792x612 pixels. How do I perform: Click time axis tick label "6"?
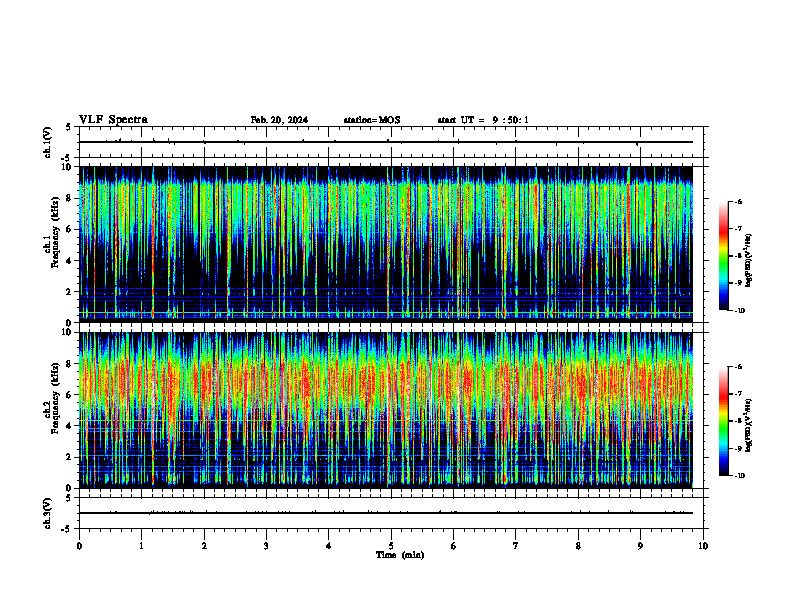tap(454, 546)
